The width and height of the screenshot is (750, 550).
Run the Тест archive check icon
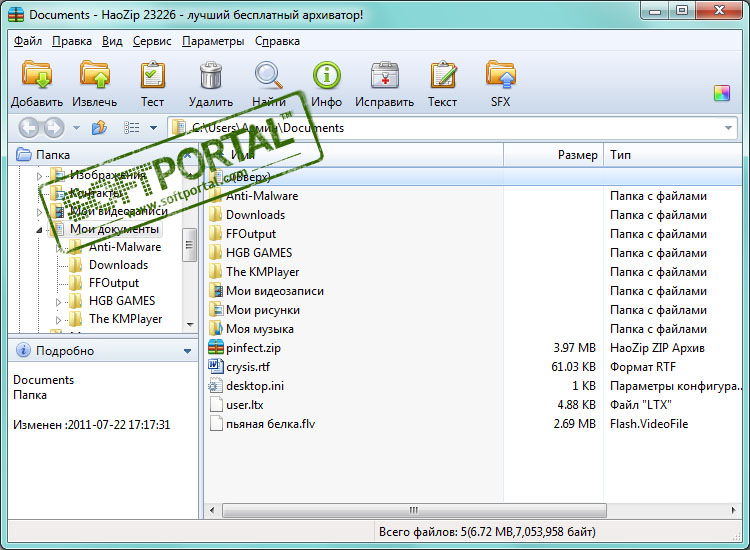point(153,75)
